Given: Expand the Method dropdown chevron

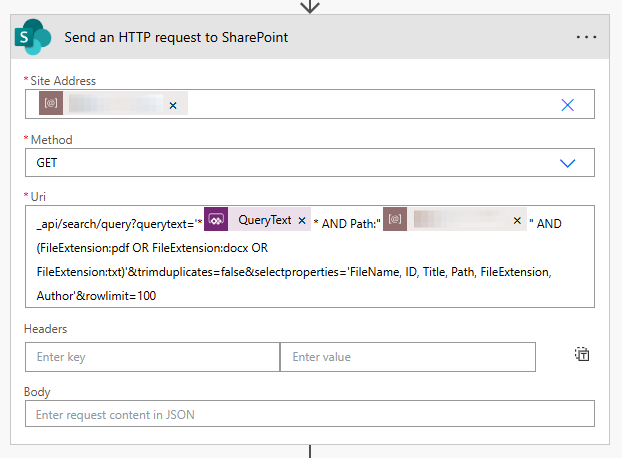Looking at the screenshot, I should tap(567, 163).
